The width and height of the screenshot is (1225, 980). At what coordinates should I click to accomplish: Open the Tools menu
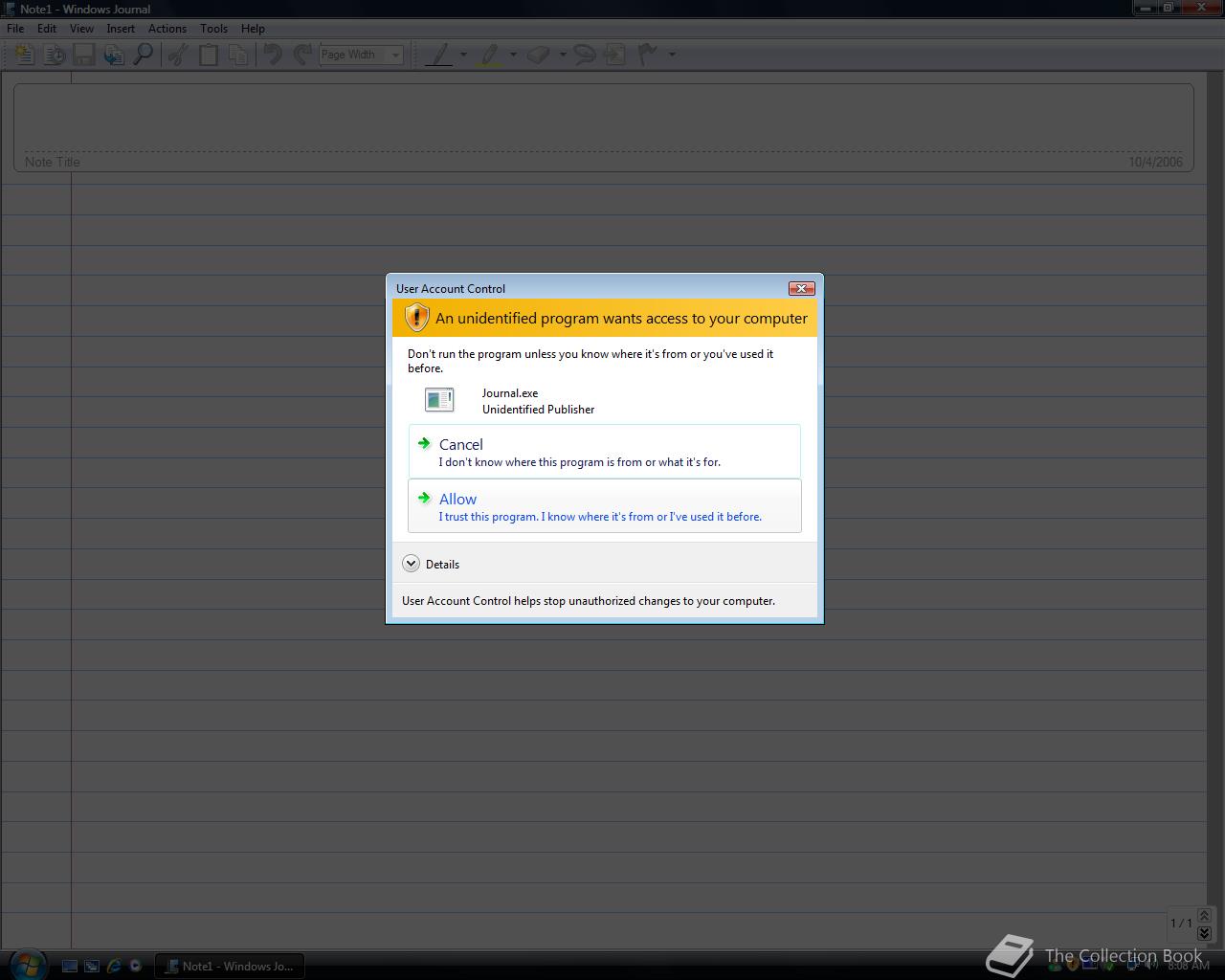[x=214, y=29]
